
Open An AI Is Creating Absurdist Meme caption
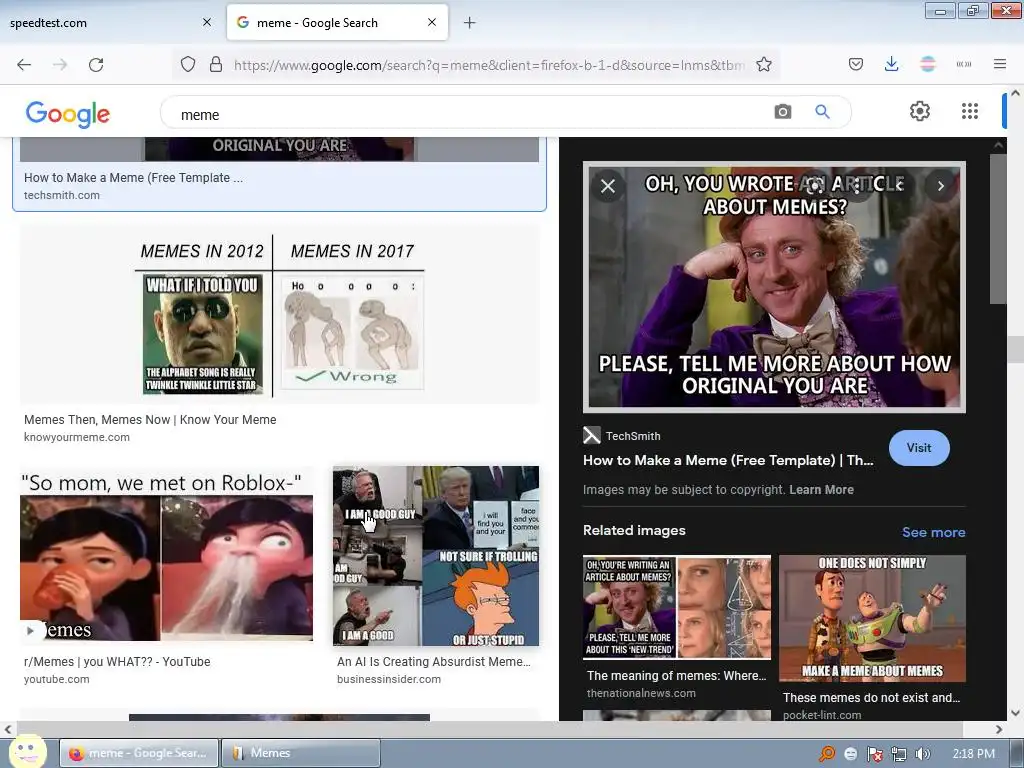pos(434,662)
